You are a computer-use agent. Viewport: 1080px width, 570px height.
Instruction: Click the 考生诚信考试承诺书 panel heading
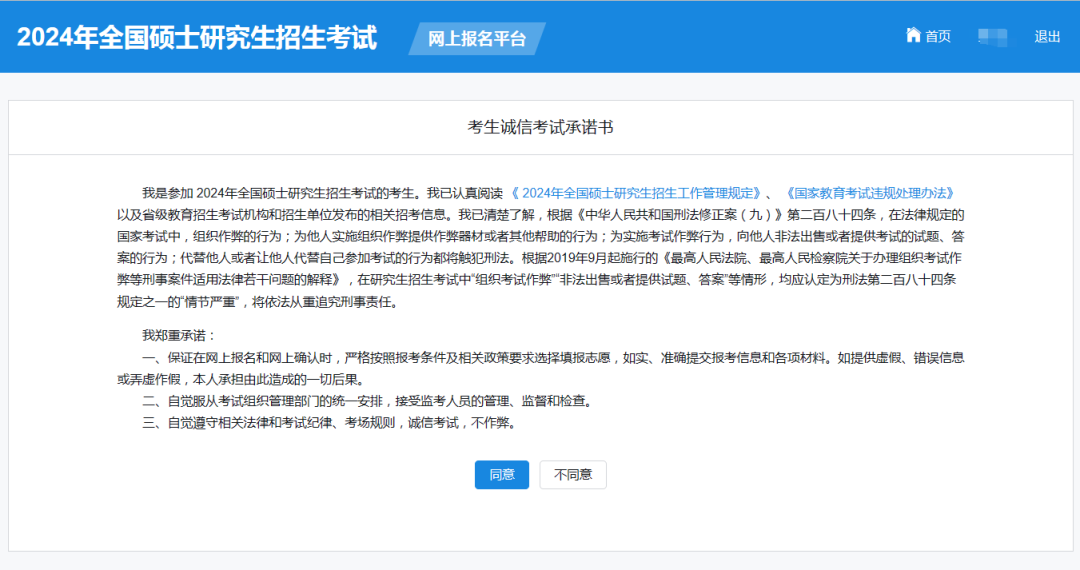(x=540, y=127)
